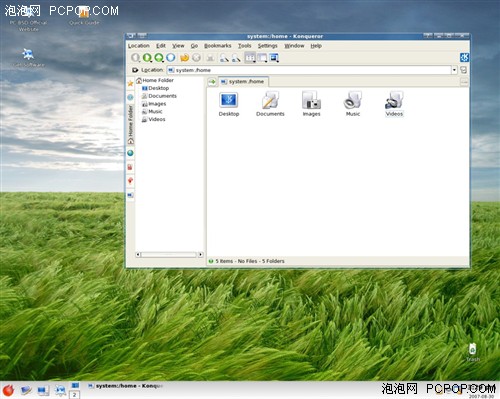Click the first magnifier zoom icon
Screen dimensions: 500x399
coord(224,58)
